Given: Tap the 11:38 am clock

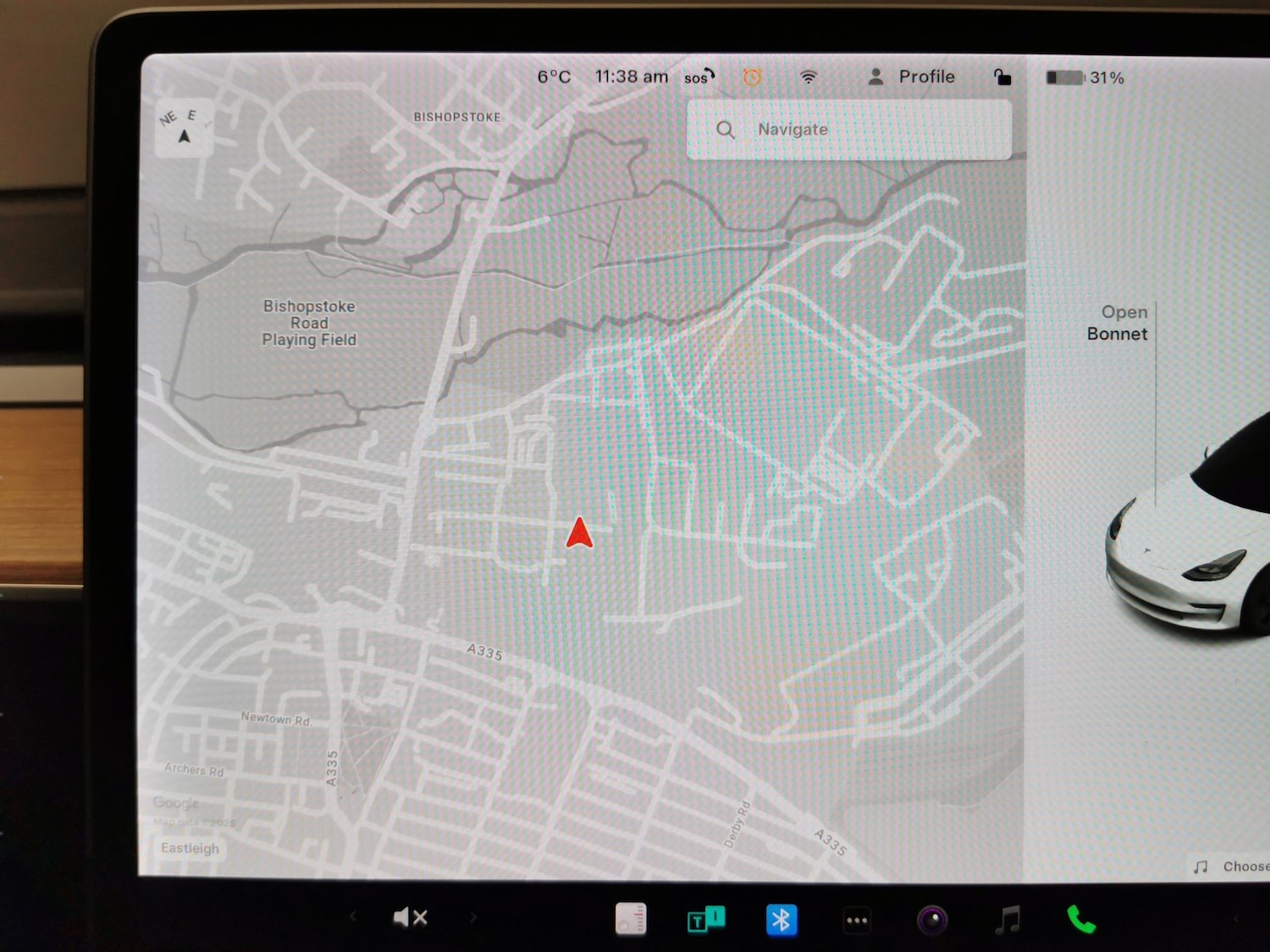Looking at the screenshot, I should coord(632,77).
